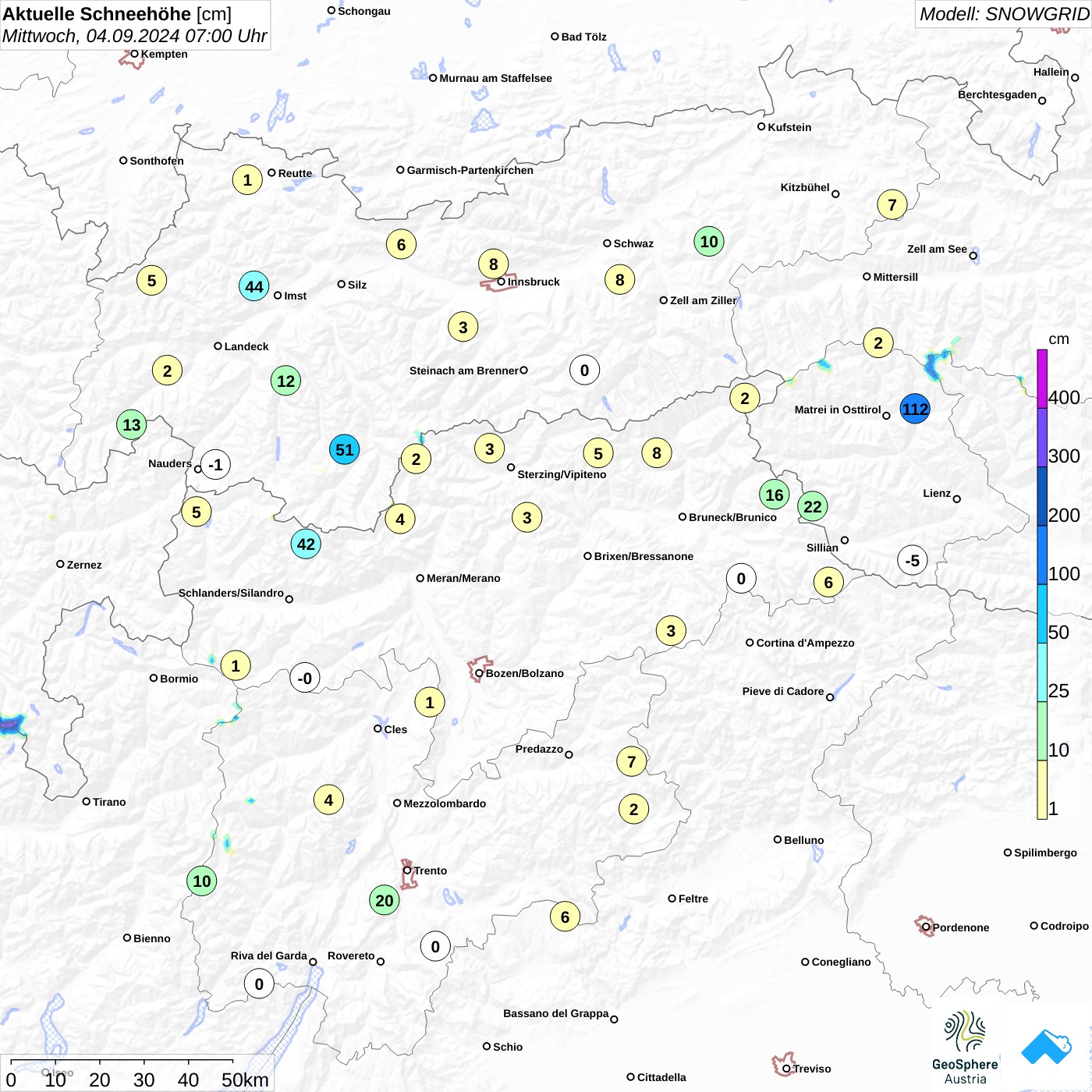Image resolution: width=1092 pixels, height=1092 pixels.
Task: Select the Schlanders/Silandro label
Action: tap(231, 593)
